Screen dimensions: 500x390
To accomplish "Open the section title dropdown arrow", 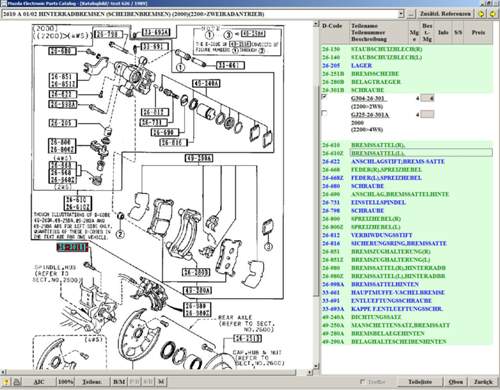I will [x=401, y=14].
